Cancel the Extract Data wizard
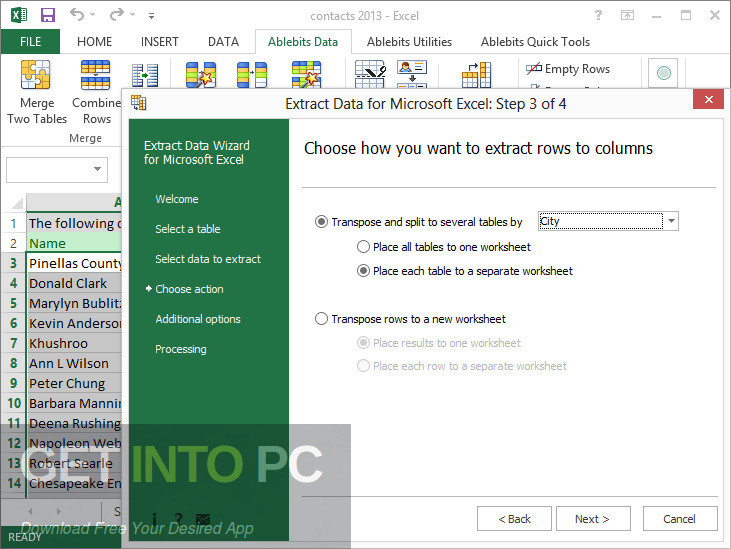 pyautogui.click(x=680, y=519)
